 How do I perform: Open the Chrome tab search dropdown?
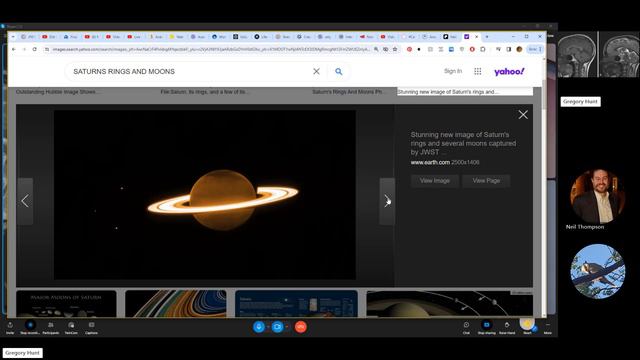click(x=13, y=37)
